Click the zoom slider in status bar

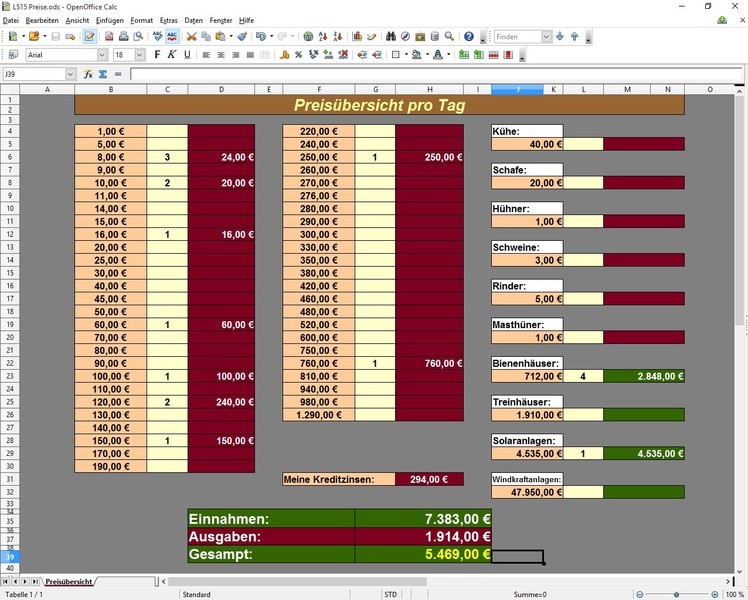(x=677, y=594)
